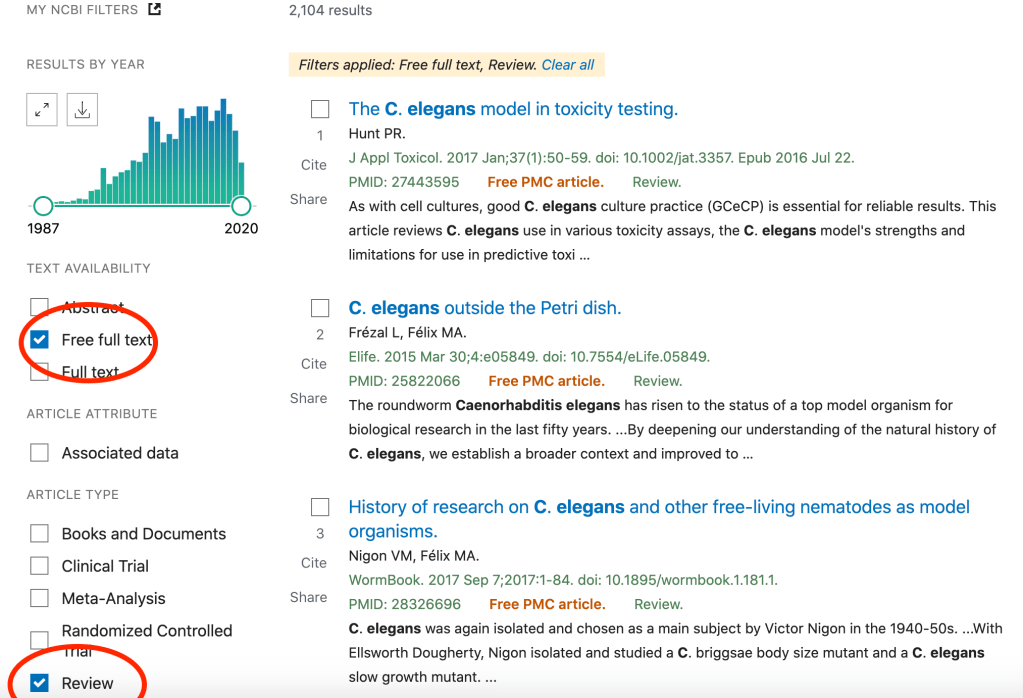
Task: Click the 2020 end year slider handle
Action: click(x=241, y=206)
